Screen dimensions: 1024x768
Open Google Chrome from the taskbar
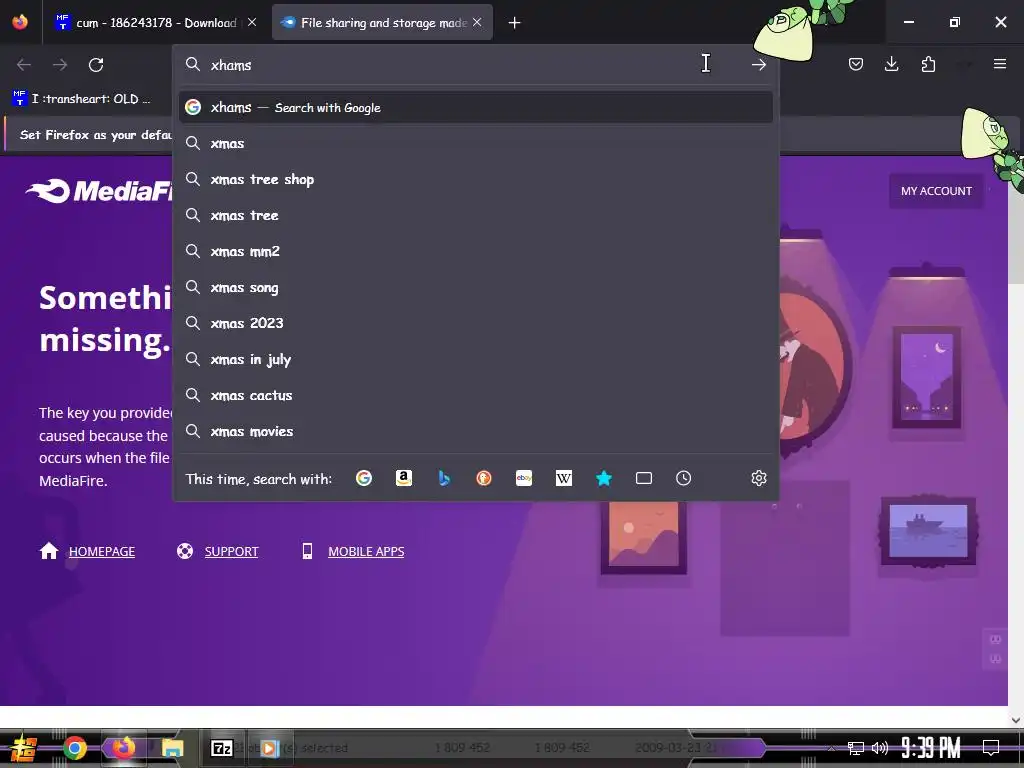(x=75, y=748)
